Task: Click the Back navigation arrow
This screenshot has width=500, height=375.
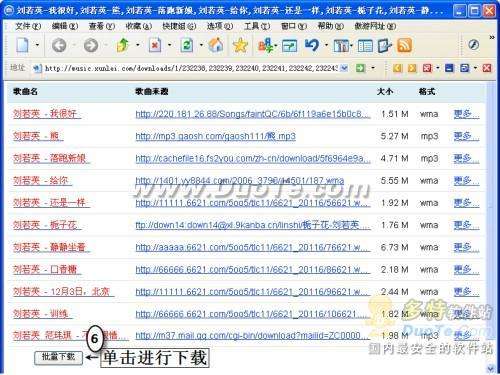Action: coord(59,45)
